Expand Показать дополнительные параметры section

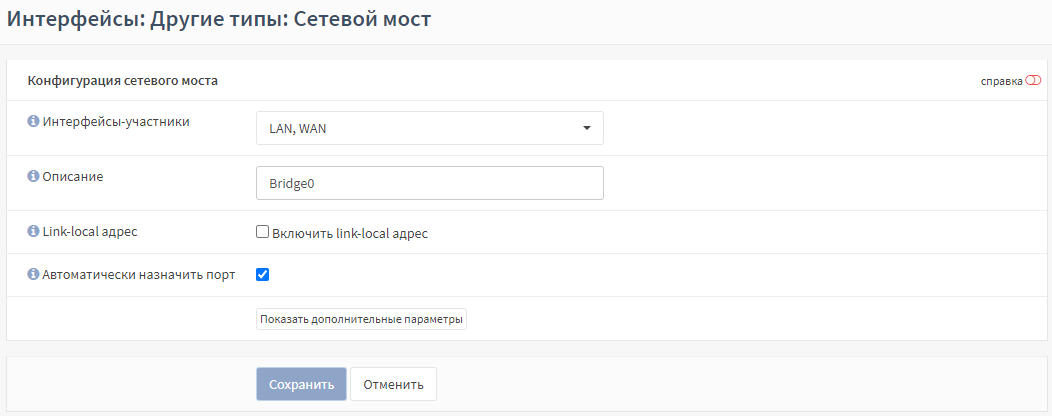tap(362, 319)
